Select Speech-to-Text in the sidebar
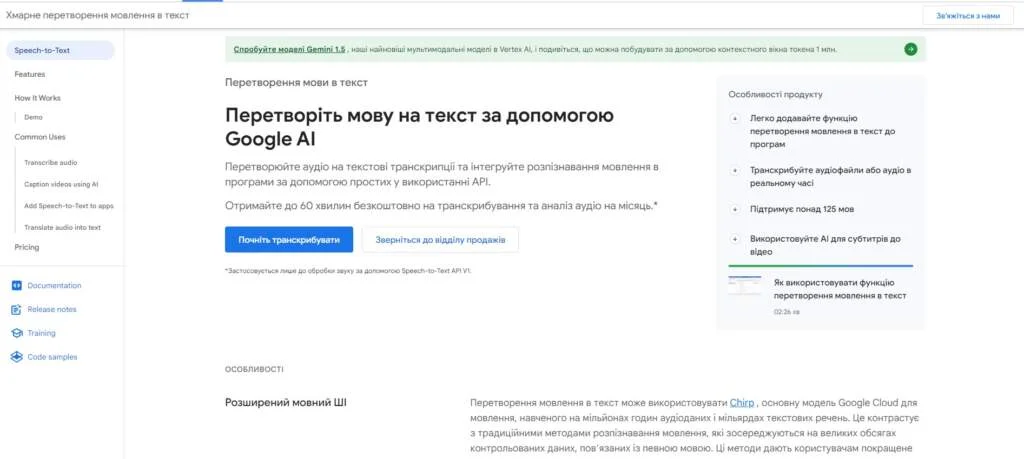The width and height of the screenshot is (1024, 459). tap(60, 50)
